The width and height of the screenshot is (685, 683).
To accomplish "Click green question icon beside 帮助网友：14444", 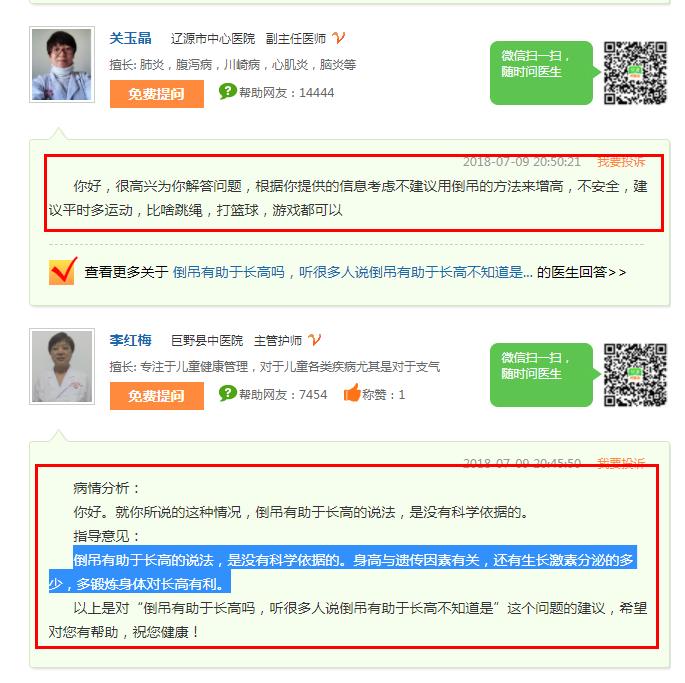I will [x=228, y=91].
